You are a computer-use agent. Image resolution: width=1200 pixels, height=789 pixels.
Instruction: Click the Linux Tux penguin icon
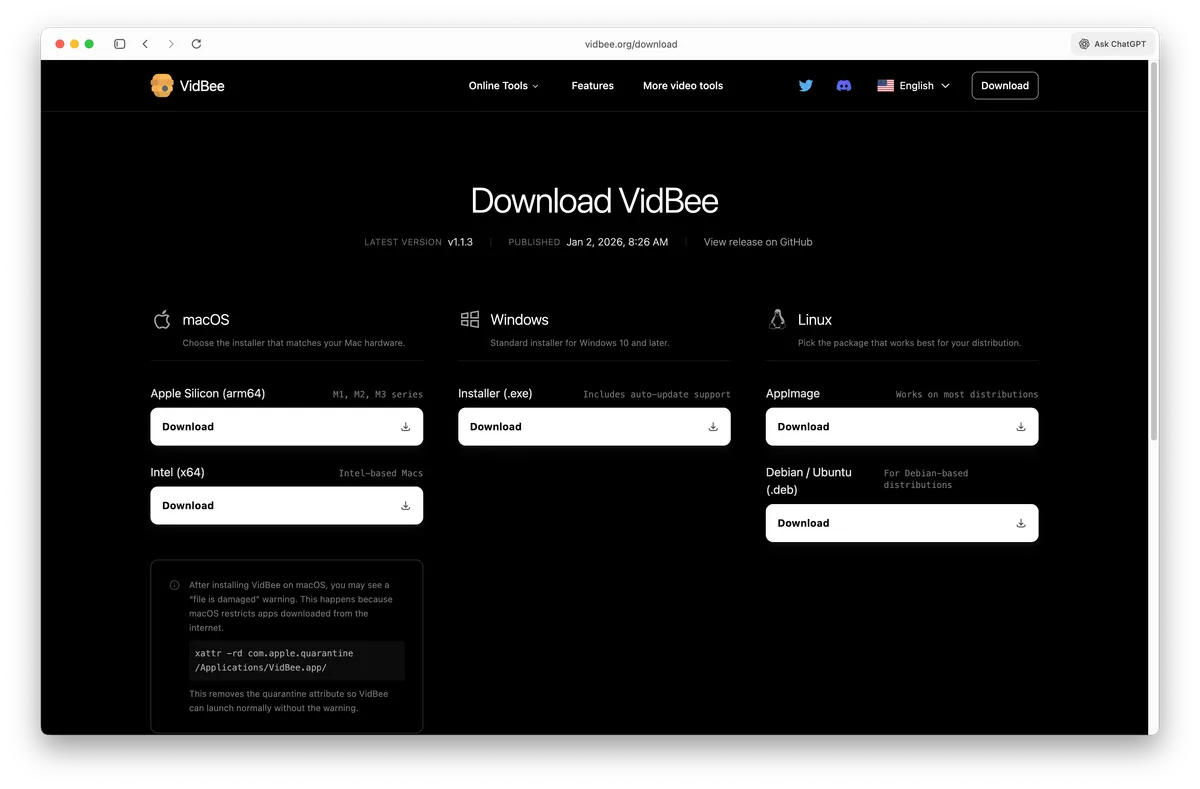pyautogui.click(x=777, y=319)
